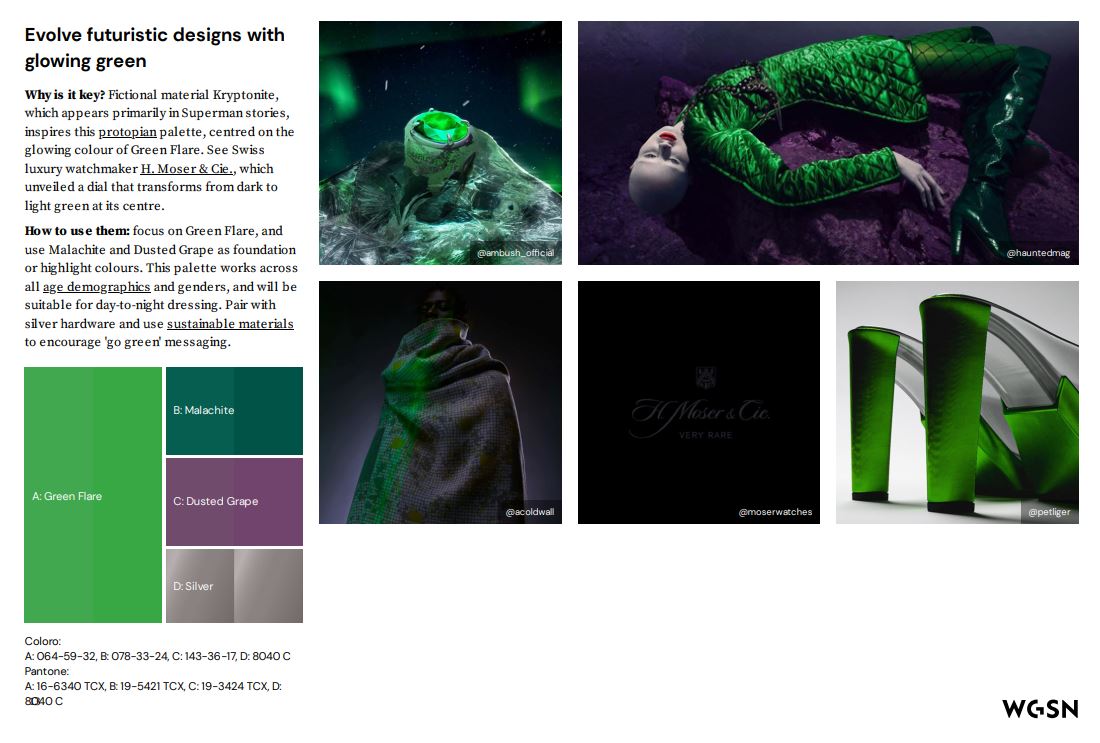Open the @hauntedmag green quilted outfit photo
Viewport: 1100px width, 743px height.
click(x=828, y=143)
